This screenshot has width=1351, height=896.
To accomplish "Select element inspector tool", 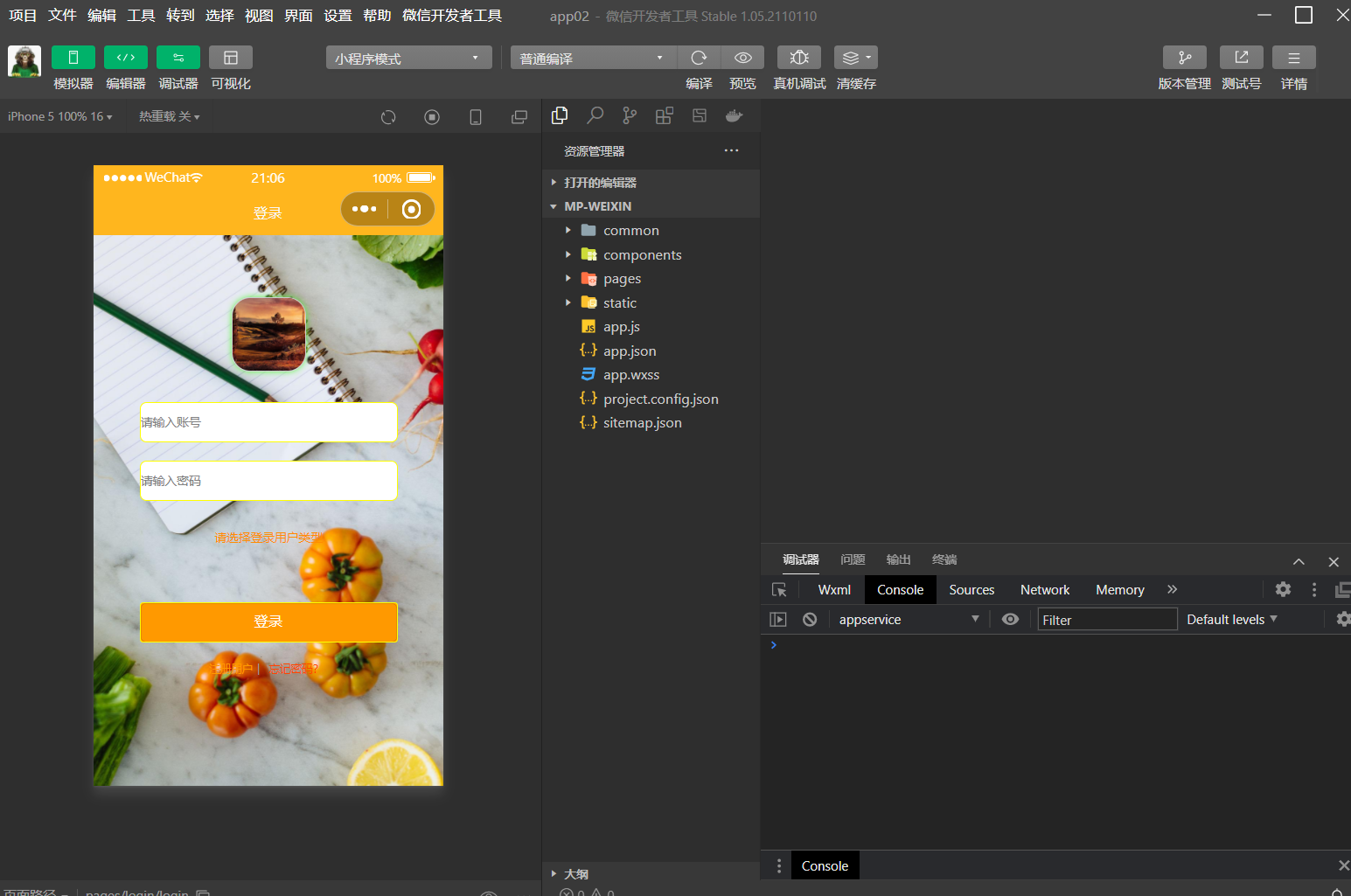I will [x=779, y=590].
